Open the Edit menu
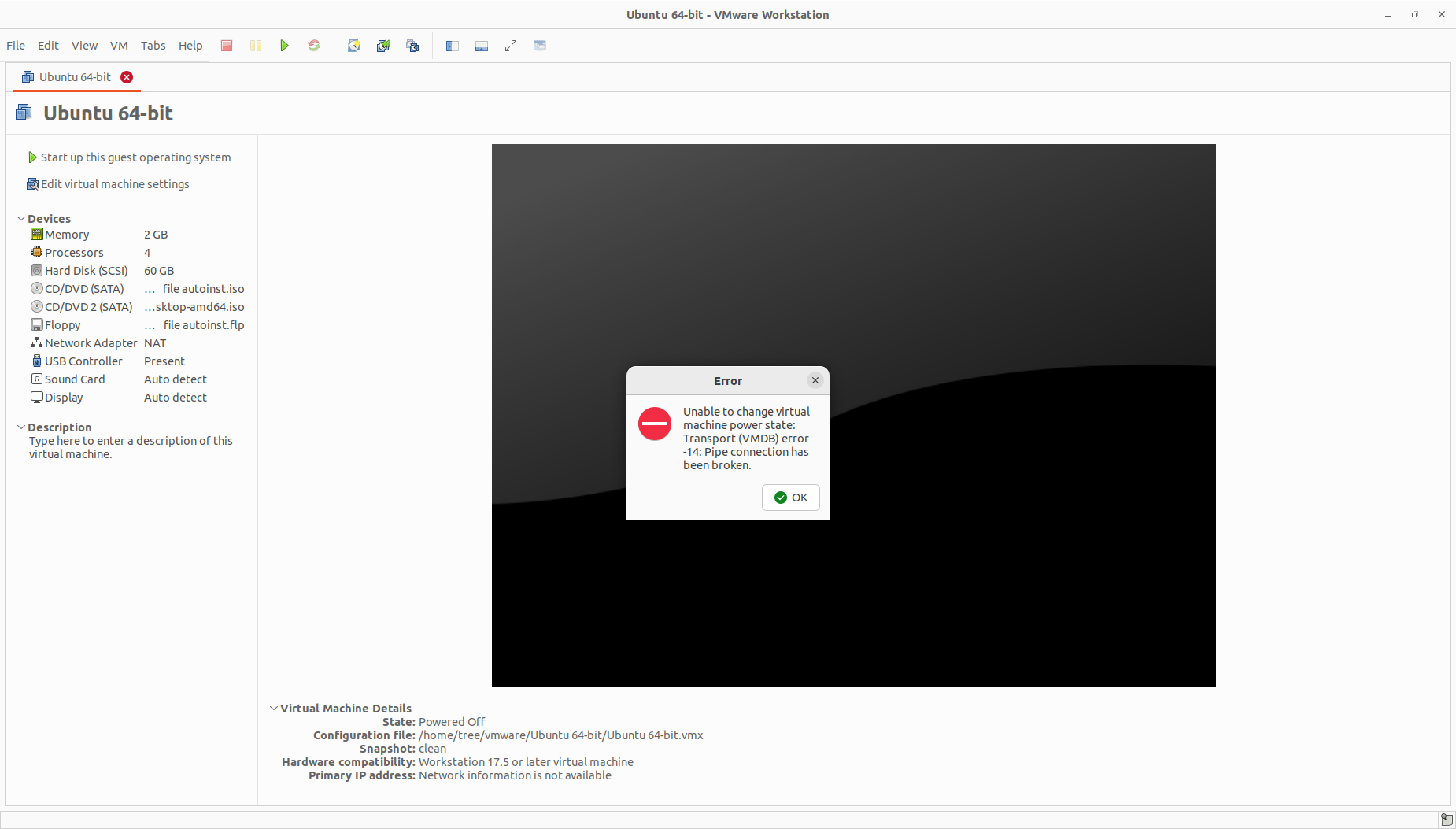This screenshot has height=829, width=1456. coord(48,46)
